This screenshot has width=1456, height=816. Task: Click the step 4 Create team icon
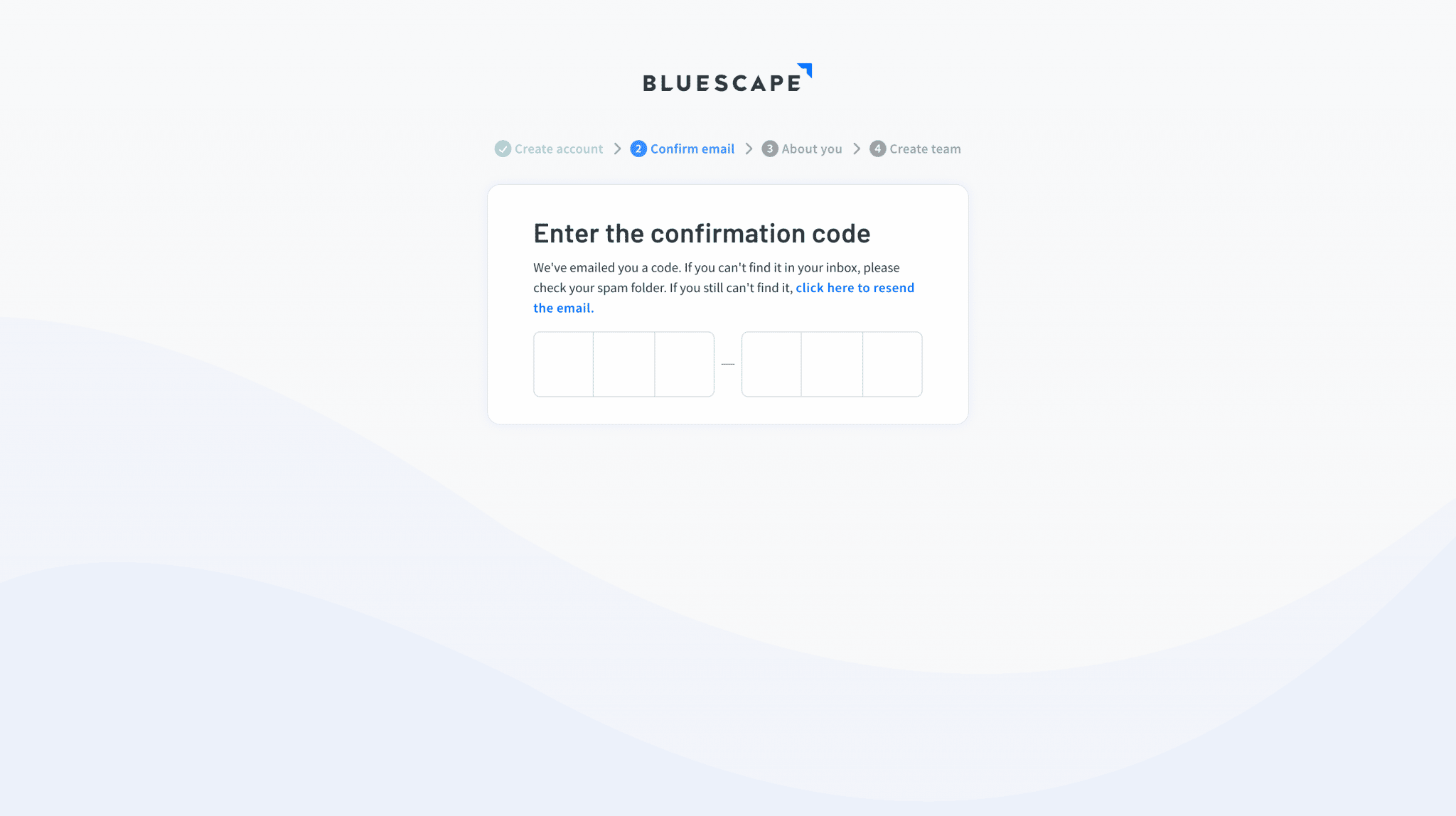point(877,149)
